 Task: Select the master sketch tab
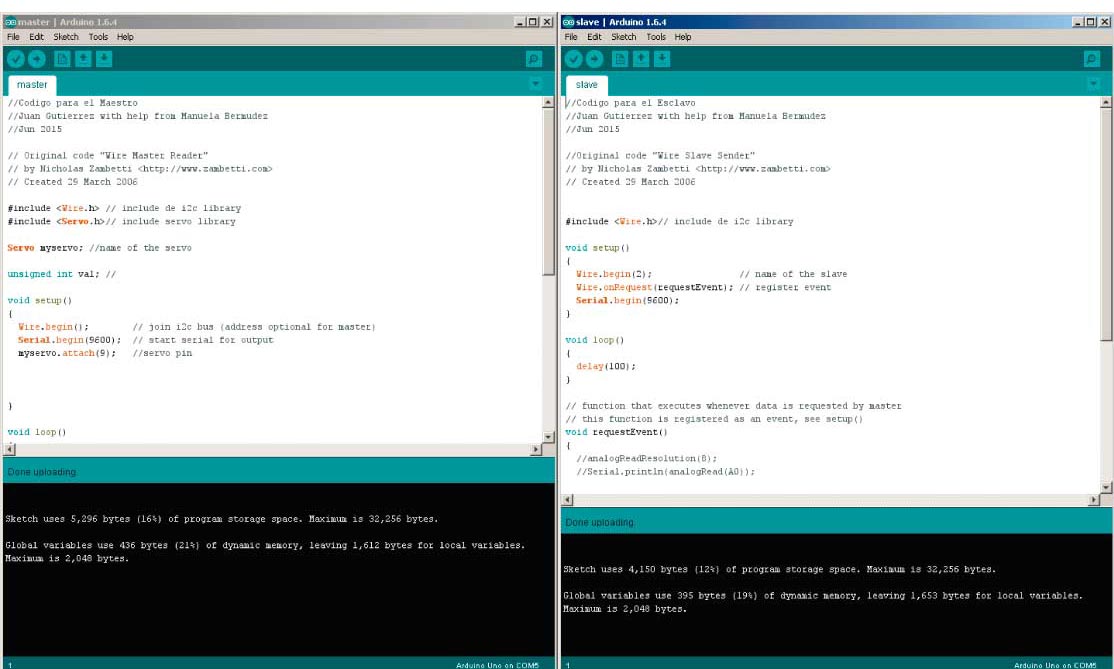click(x=32, y=85)
